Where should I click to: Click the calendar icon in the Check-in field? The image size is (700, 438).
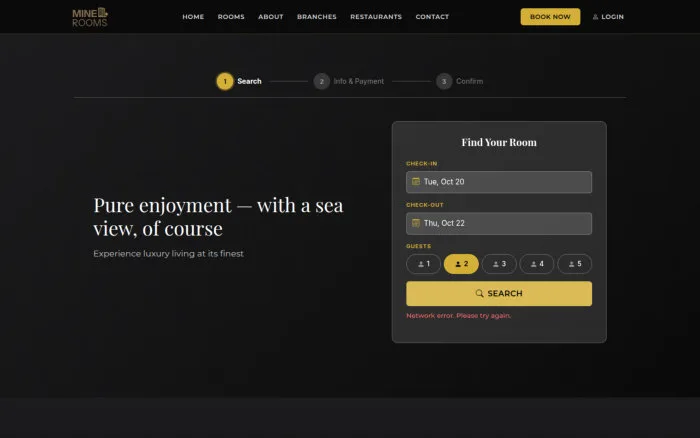(x=416, y=182)
